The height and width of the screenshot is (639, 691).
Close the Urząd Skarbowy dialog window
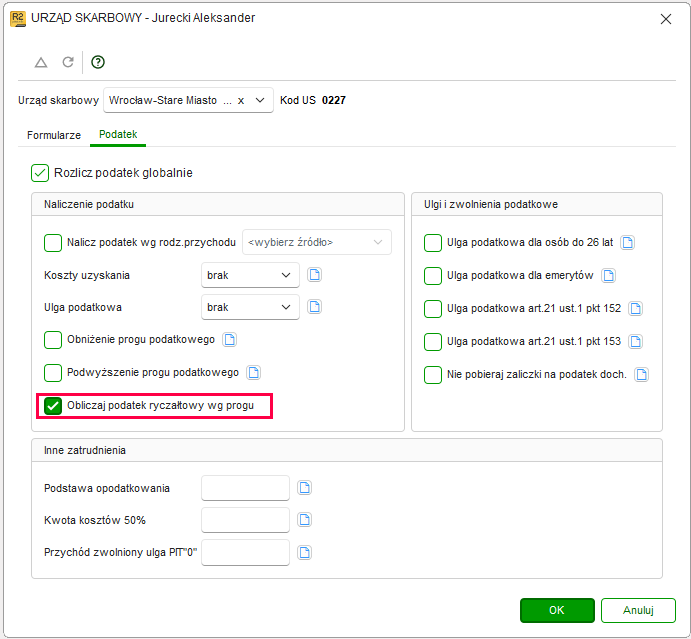[666, 19]
